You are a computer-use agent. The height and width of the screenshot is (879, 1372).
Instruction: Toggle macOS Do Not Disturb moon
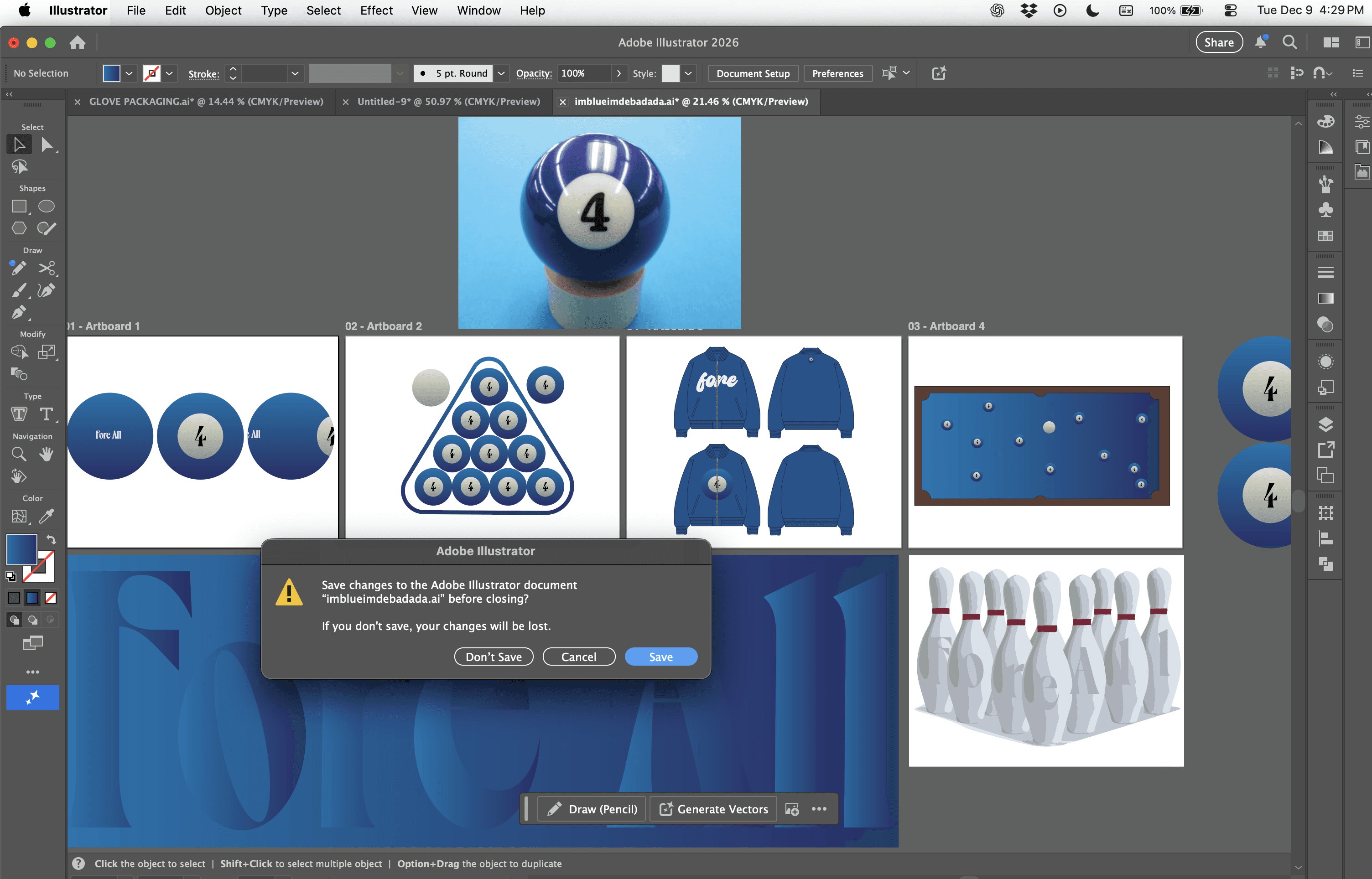click(x=1092, y=10)
